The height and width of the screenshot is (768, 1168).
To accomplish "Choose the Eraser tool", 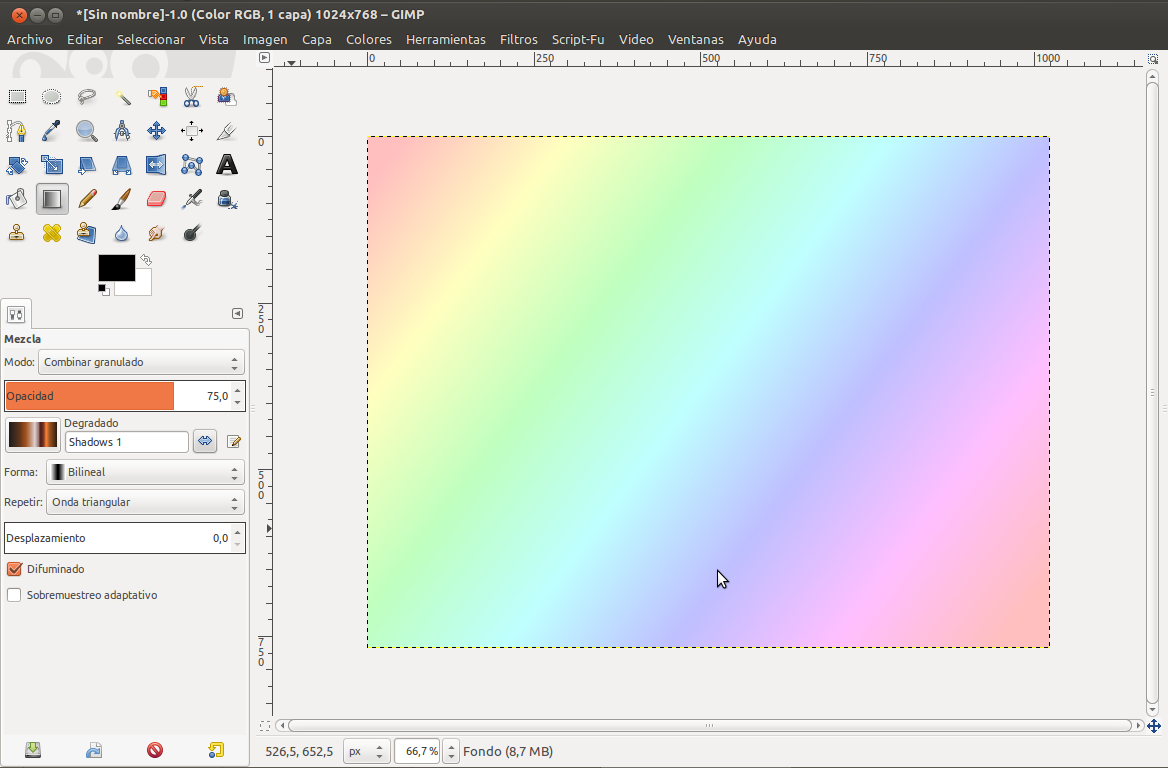I will 156,199.
